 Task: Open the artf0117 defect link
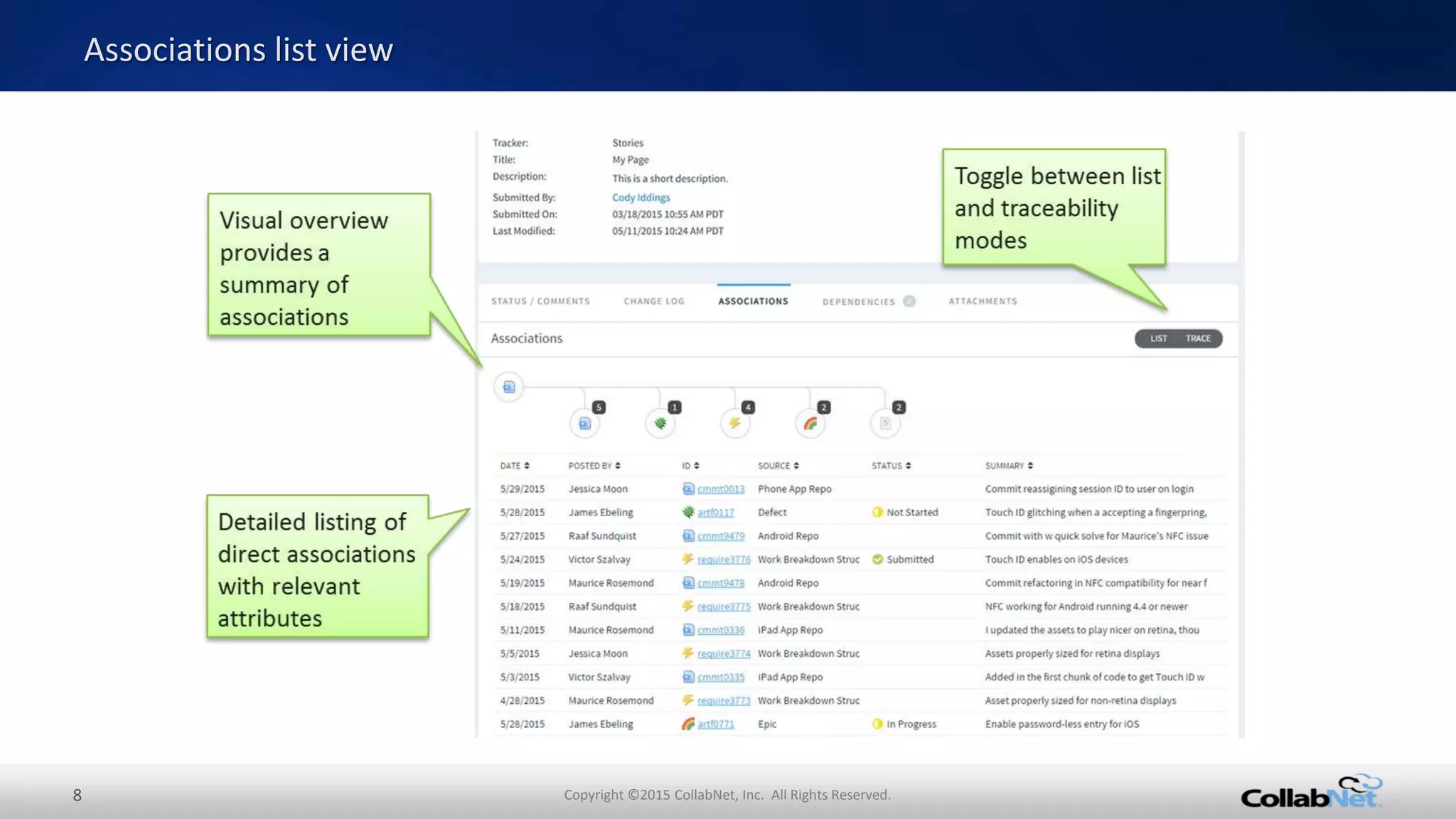pos(715,513)
